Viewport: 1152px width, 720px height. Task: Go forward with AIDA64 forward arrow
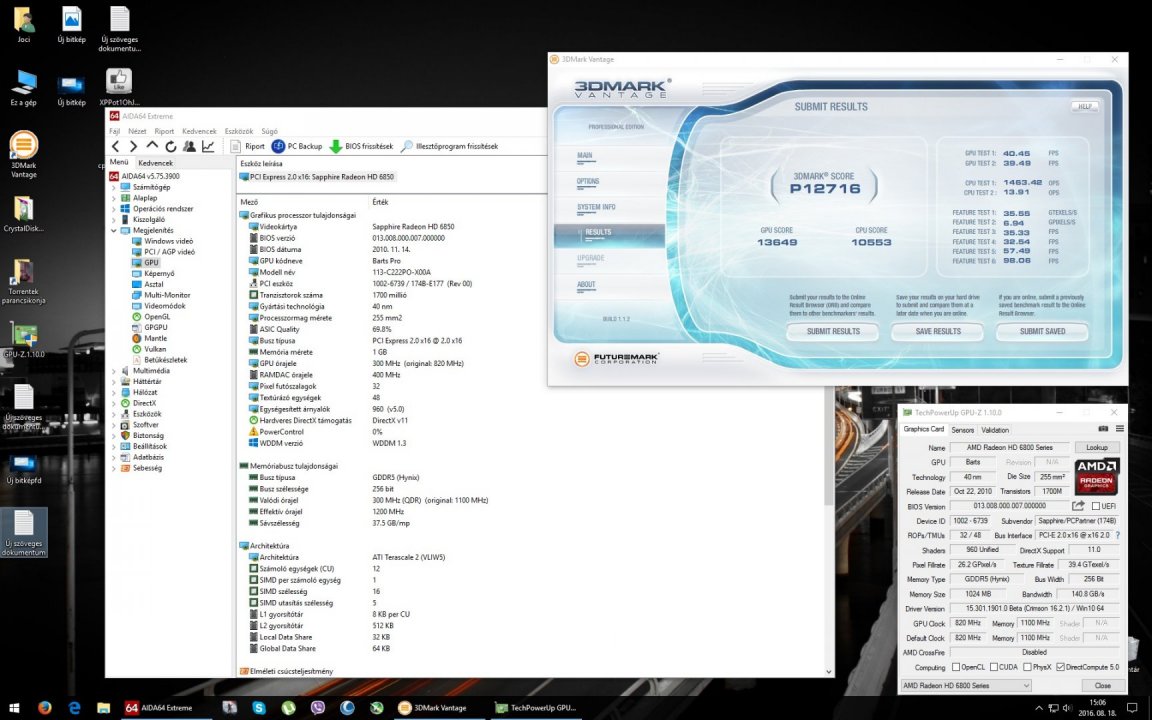pos(134,146)
